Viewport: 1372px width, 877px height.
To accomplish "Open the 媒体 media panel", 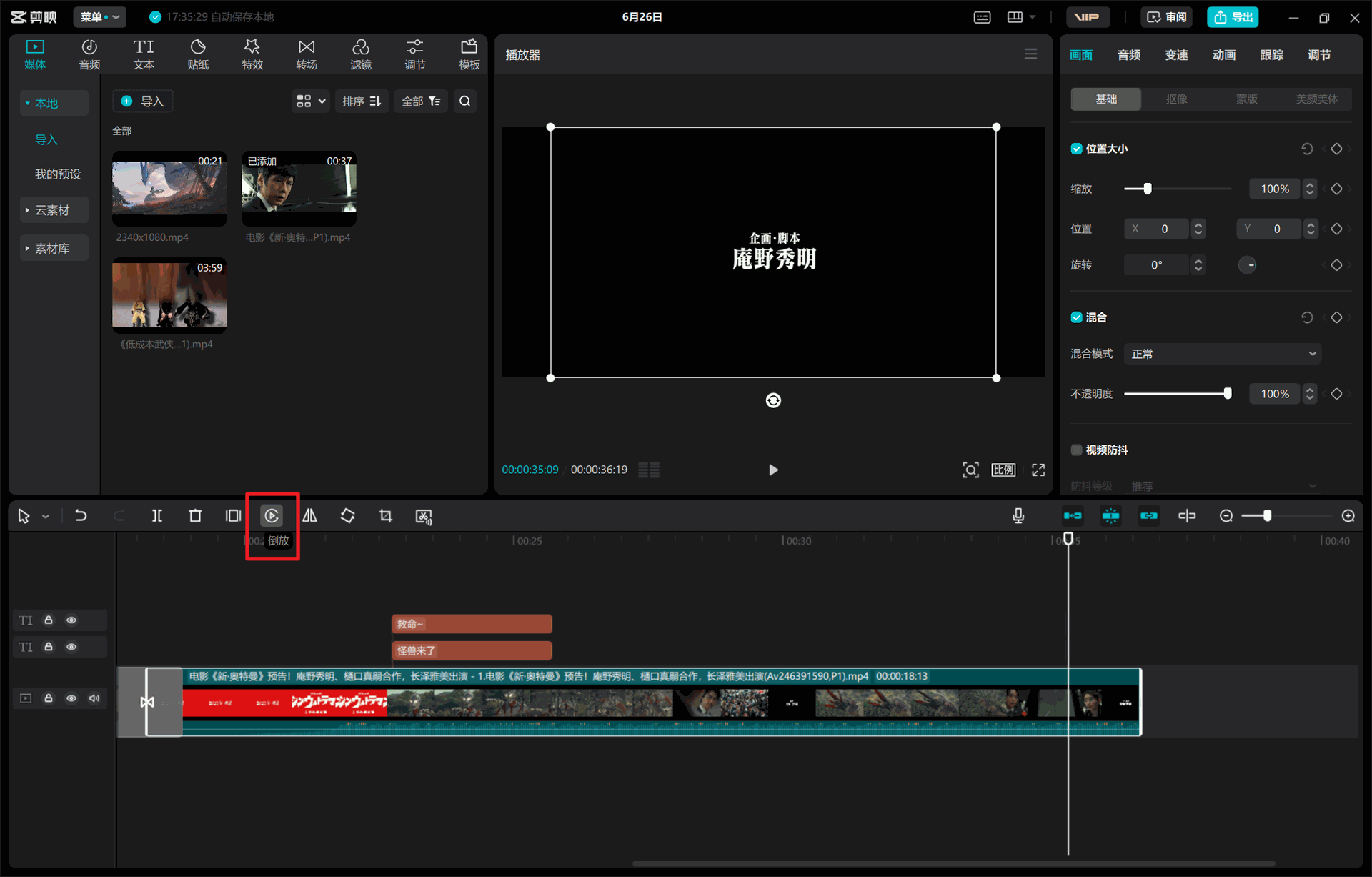I will click(34, 55).
